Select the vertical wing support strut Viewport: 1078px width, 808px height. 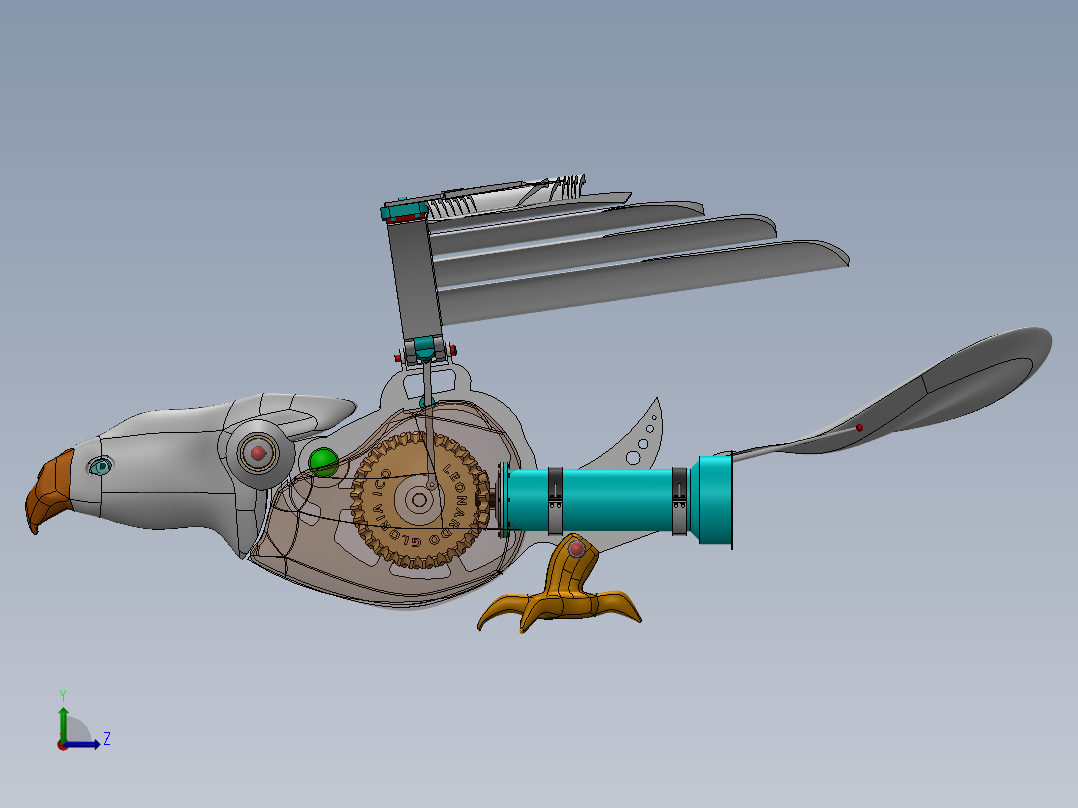coord(413,280)
